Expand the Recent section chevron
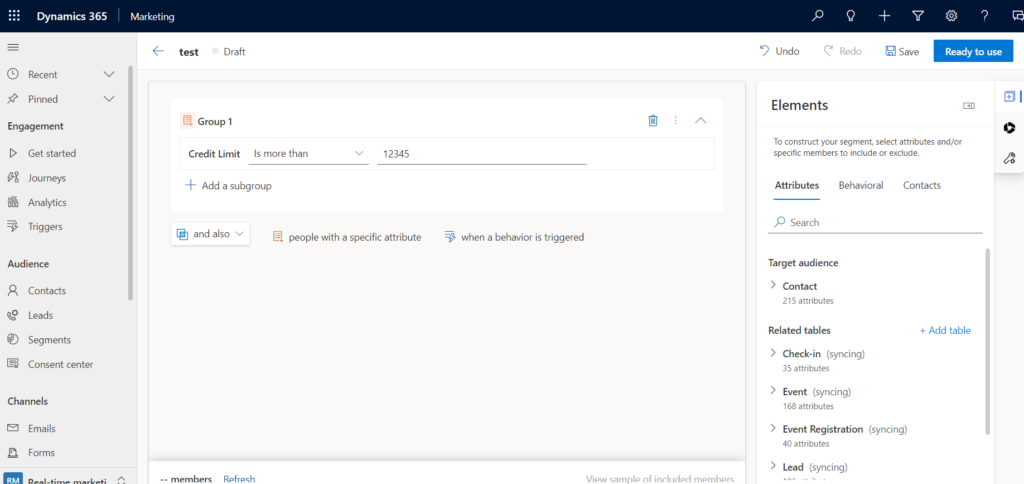The image size is (1024, 484). 109,74
